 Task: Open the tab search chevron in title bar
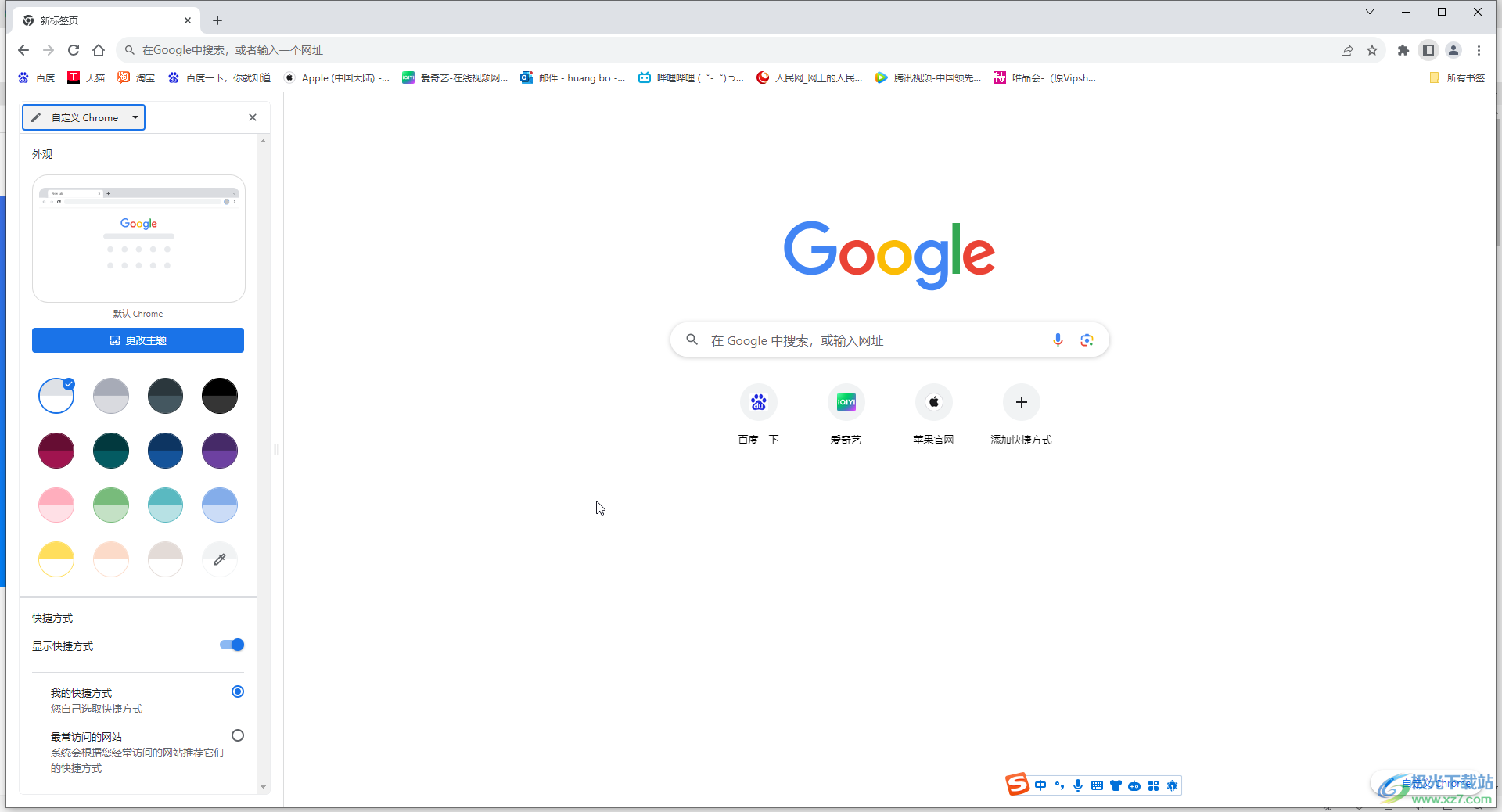click(1370, 12)
